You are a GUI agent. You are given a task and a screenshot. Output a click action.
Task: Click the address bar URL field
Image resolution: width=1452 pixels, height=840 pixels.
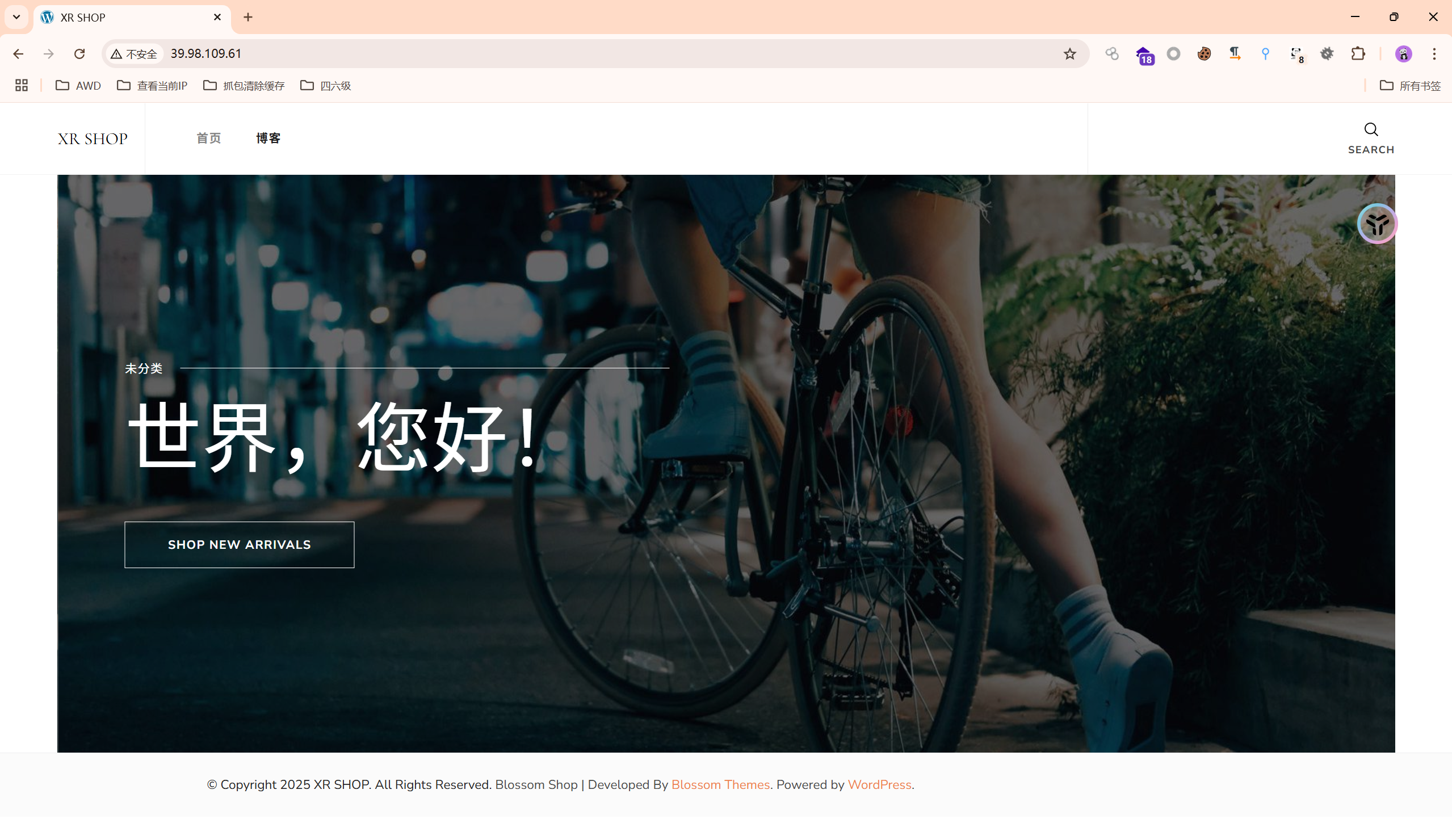pyautogui.click(x=611, y=54)
